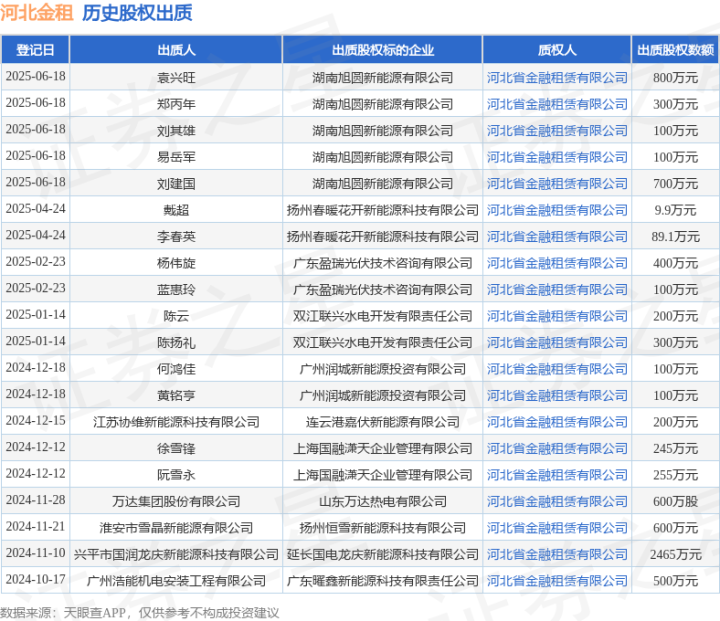The width and height of the screenshot is (720, 621).
Task: Click the amount 89.1万元
Action: click(x=675, y=237)
